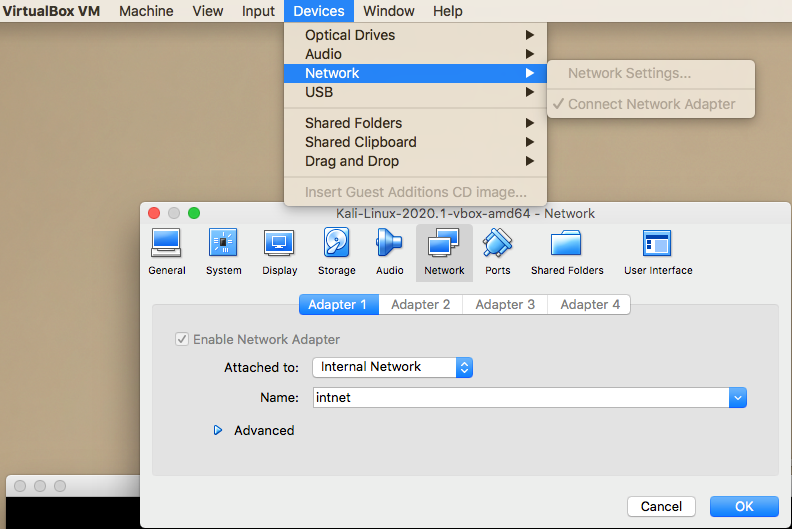Switch to the Adapter 2 tab
792x529 pixels.
[420, 305]
